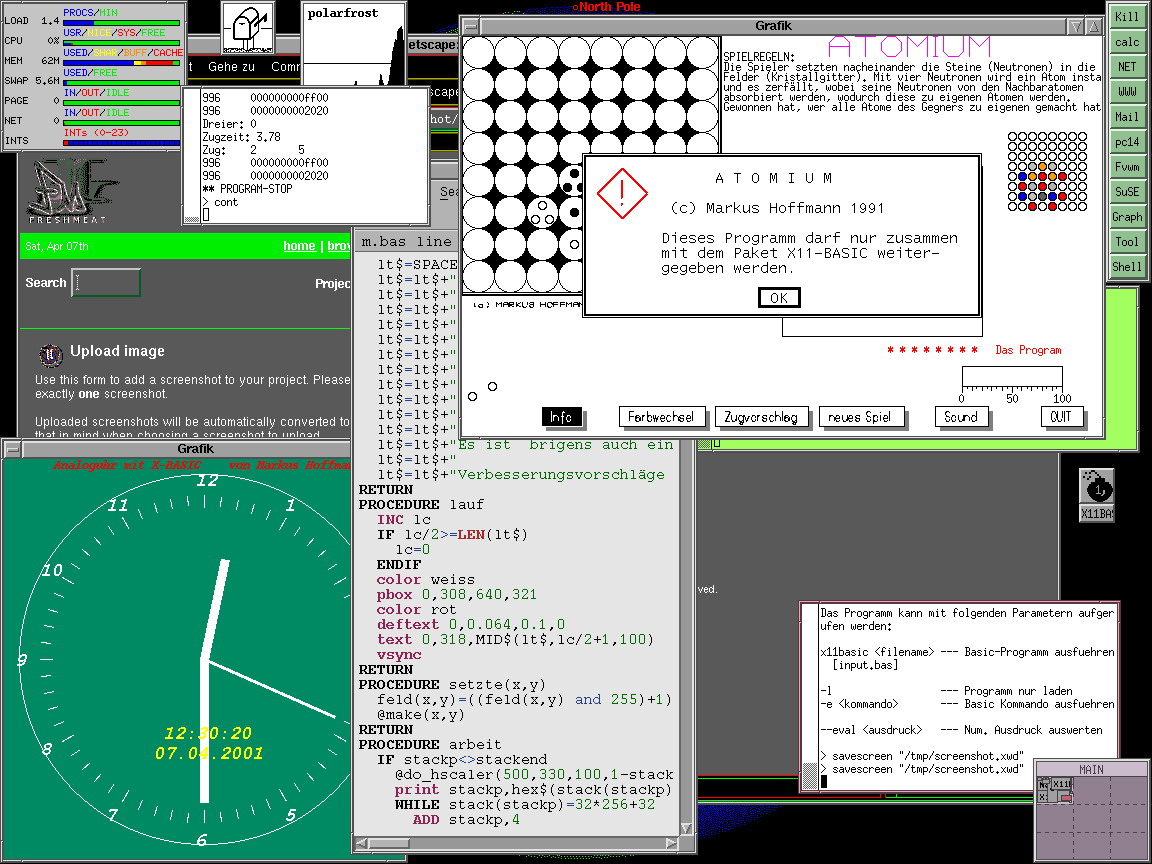Click the pc14 button in button bar

(1127, 142)
